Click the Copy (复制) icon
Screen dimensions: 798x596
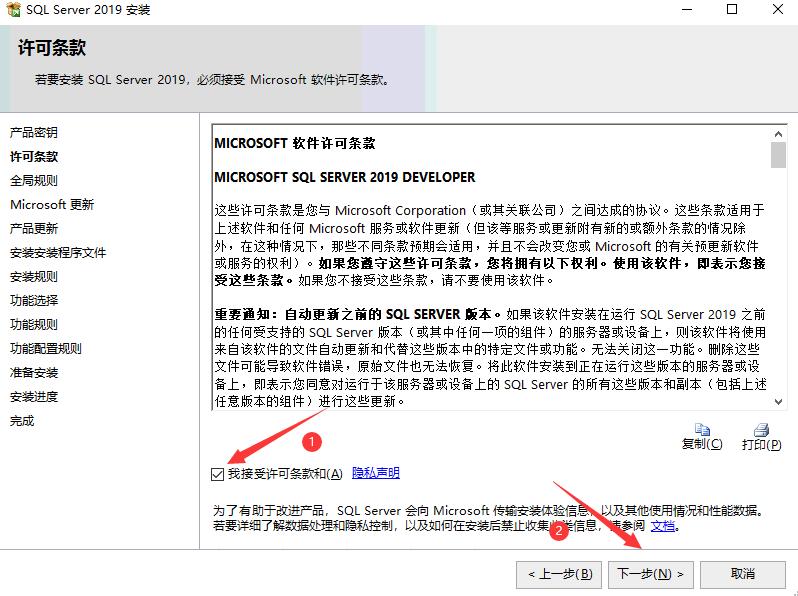(x=702, y=430)
